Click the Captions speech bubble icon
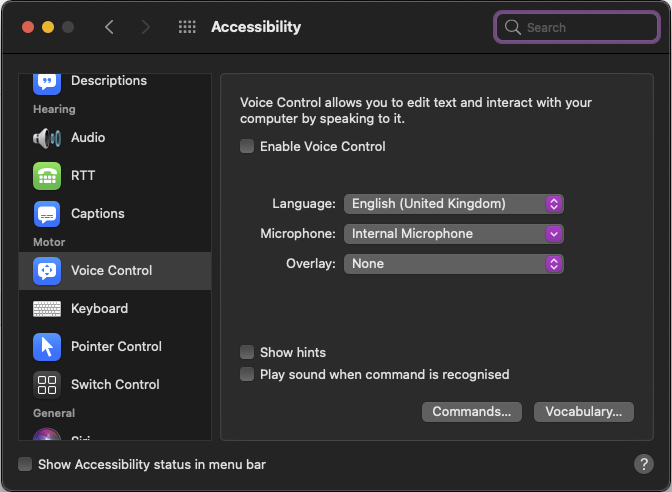This screenshot has height=492, width=672. (x=47, y=214)
